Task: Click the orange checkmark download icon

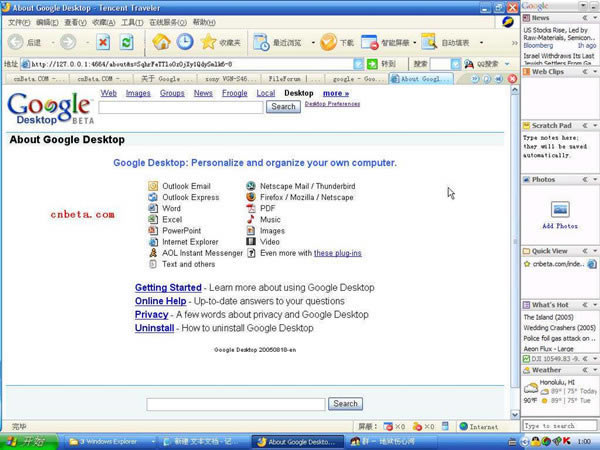Action: [328, 42]
